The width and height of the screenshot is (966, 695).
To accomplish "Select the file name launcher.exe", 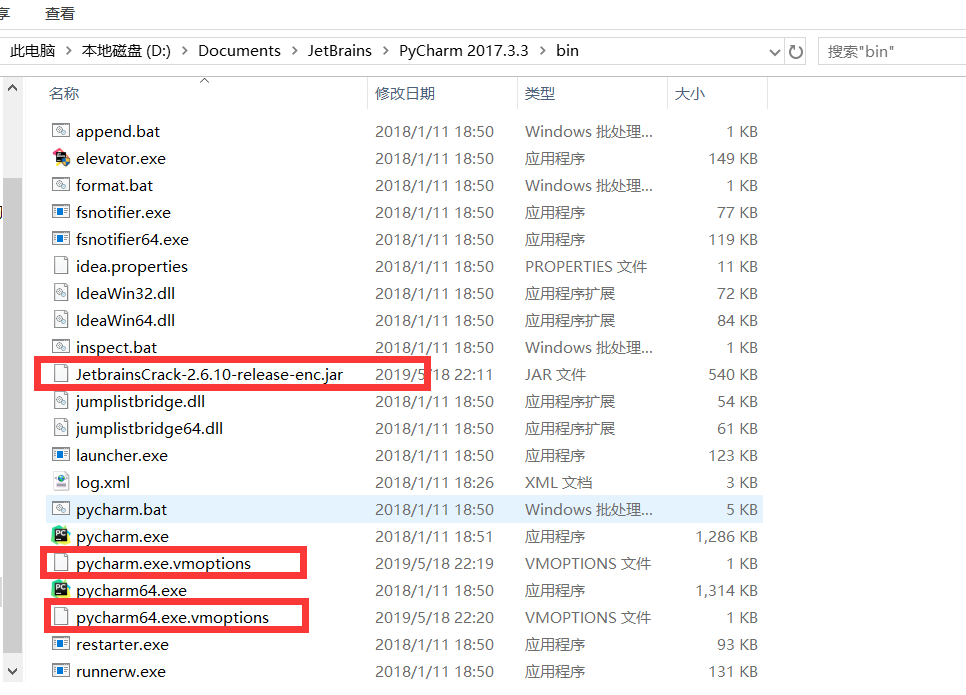I will click(x=122, y=455).
